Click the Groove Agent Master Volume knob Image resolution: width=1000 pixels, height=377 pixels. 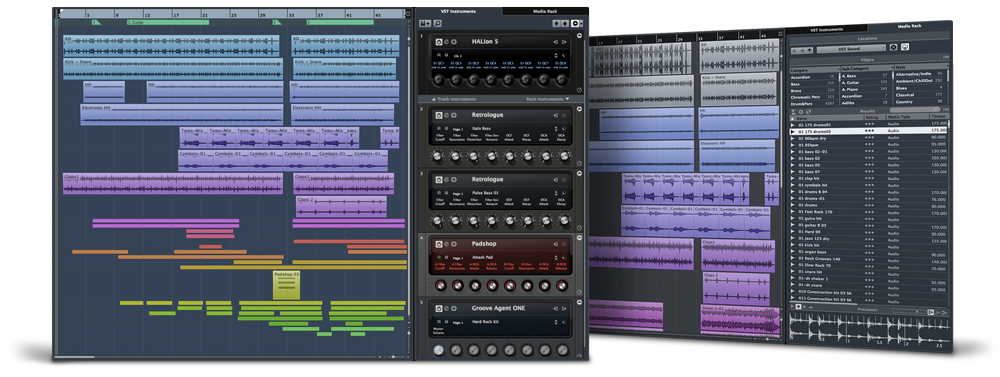coord(438,350)
